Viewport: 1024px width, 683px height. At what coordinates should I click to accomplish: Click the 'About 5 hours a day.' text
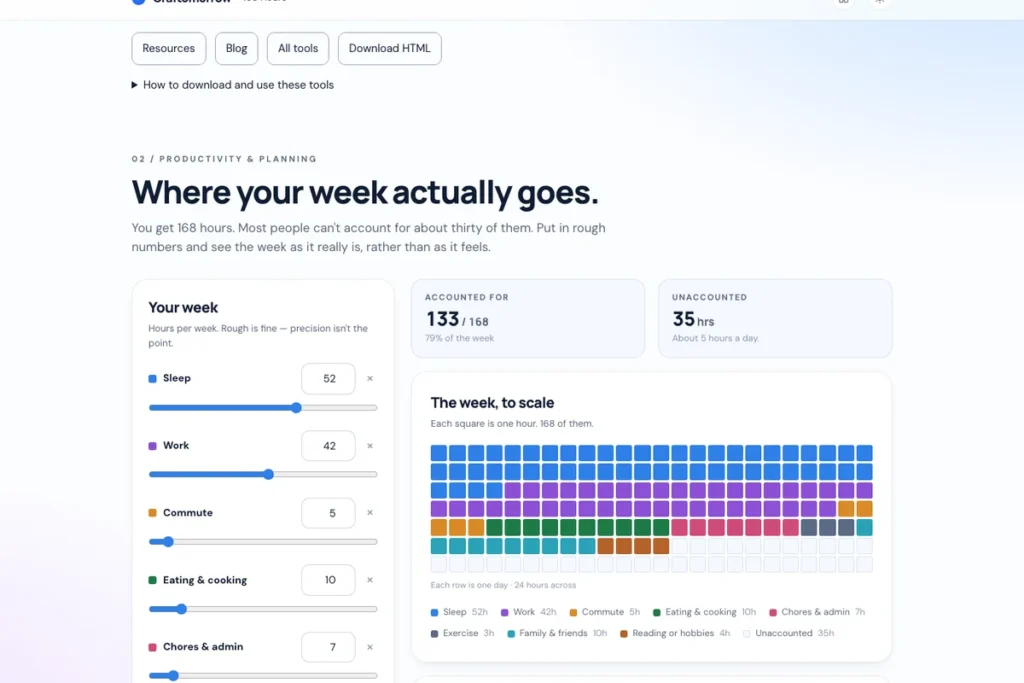click(715, 338)
